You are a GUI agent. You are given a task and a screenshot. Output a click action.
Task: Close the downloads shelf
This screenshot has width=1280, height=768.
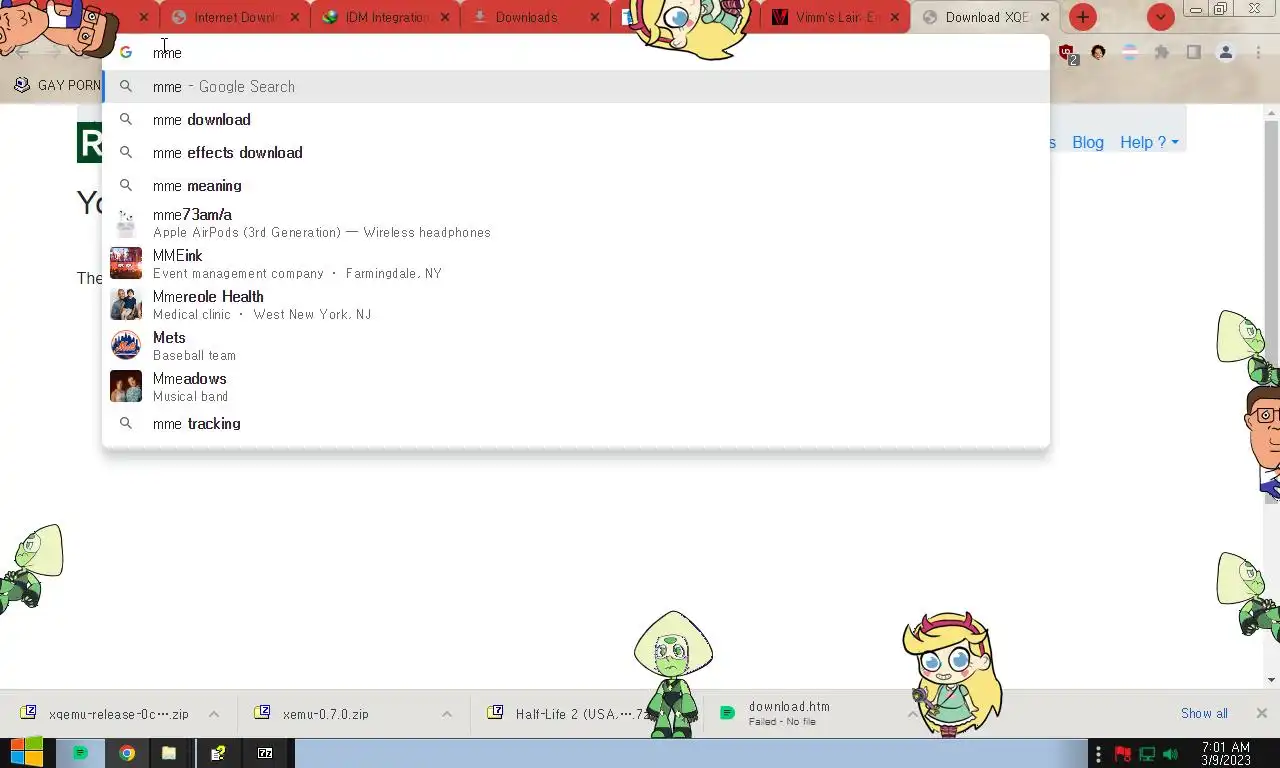pyautogui.click(x=1261, y=713)
